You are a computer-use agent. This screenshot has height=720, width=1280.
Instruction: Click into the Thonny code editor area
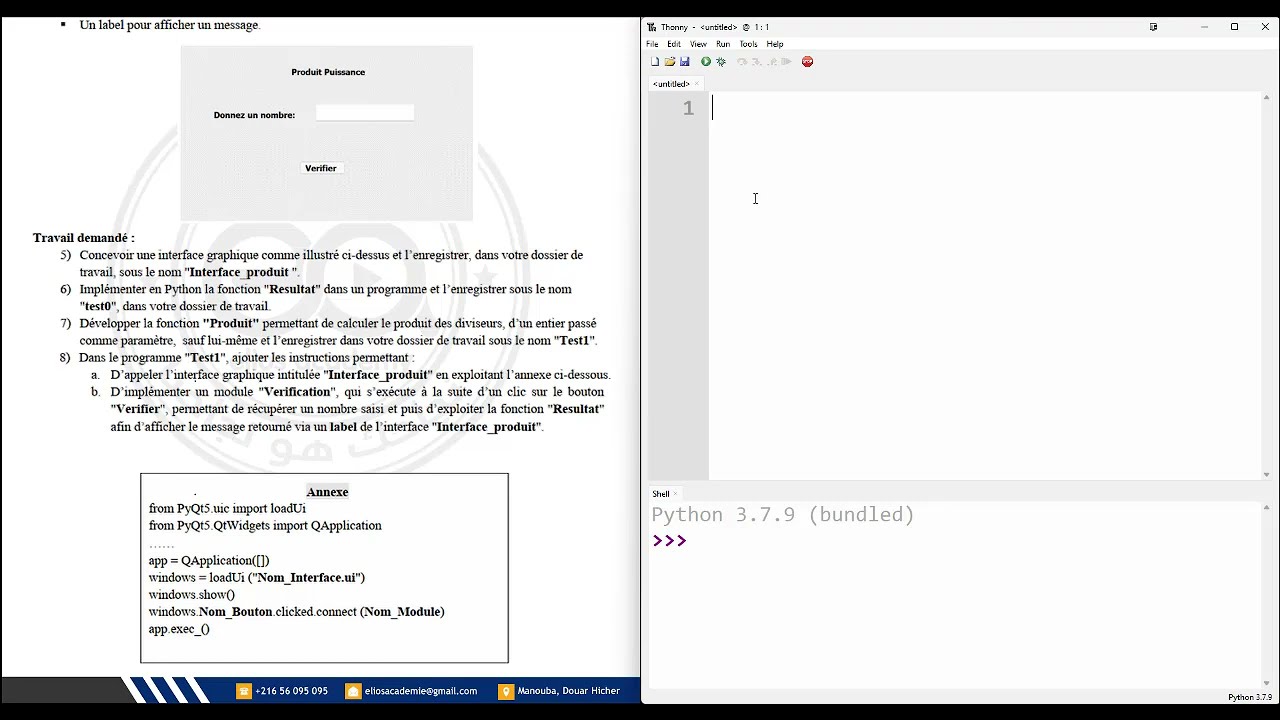[985, 286]
